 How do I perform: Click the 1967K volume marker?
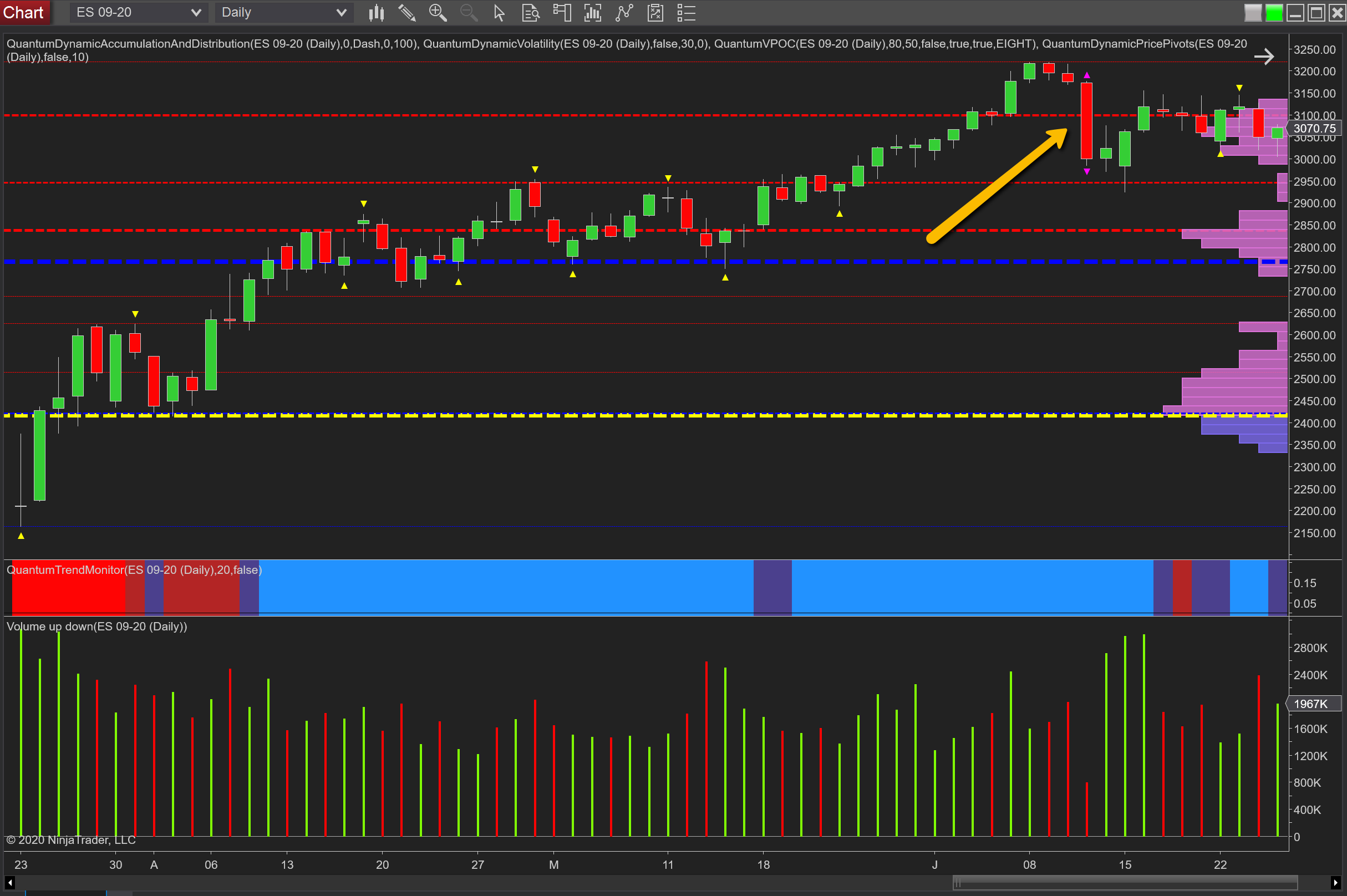pyautogui.click(x=1313, y=704)
